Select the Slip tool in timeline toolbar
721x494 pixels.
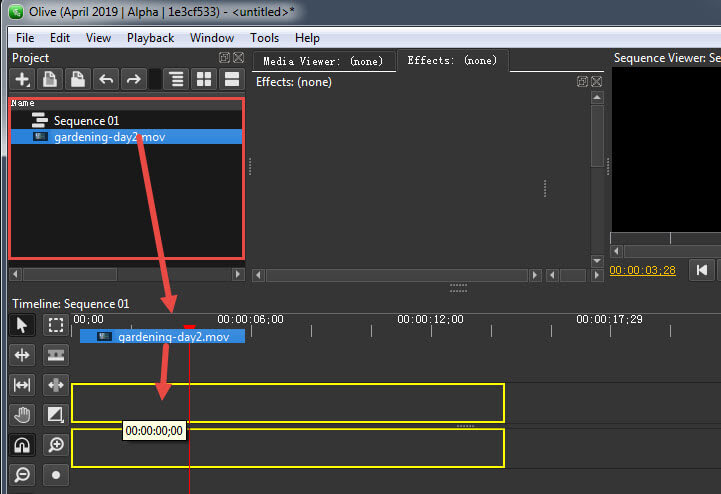coord(22,385)
